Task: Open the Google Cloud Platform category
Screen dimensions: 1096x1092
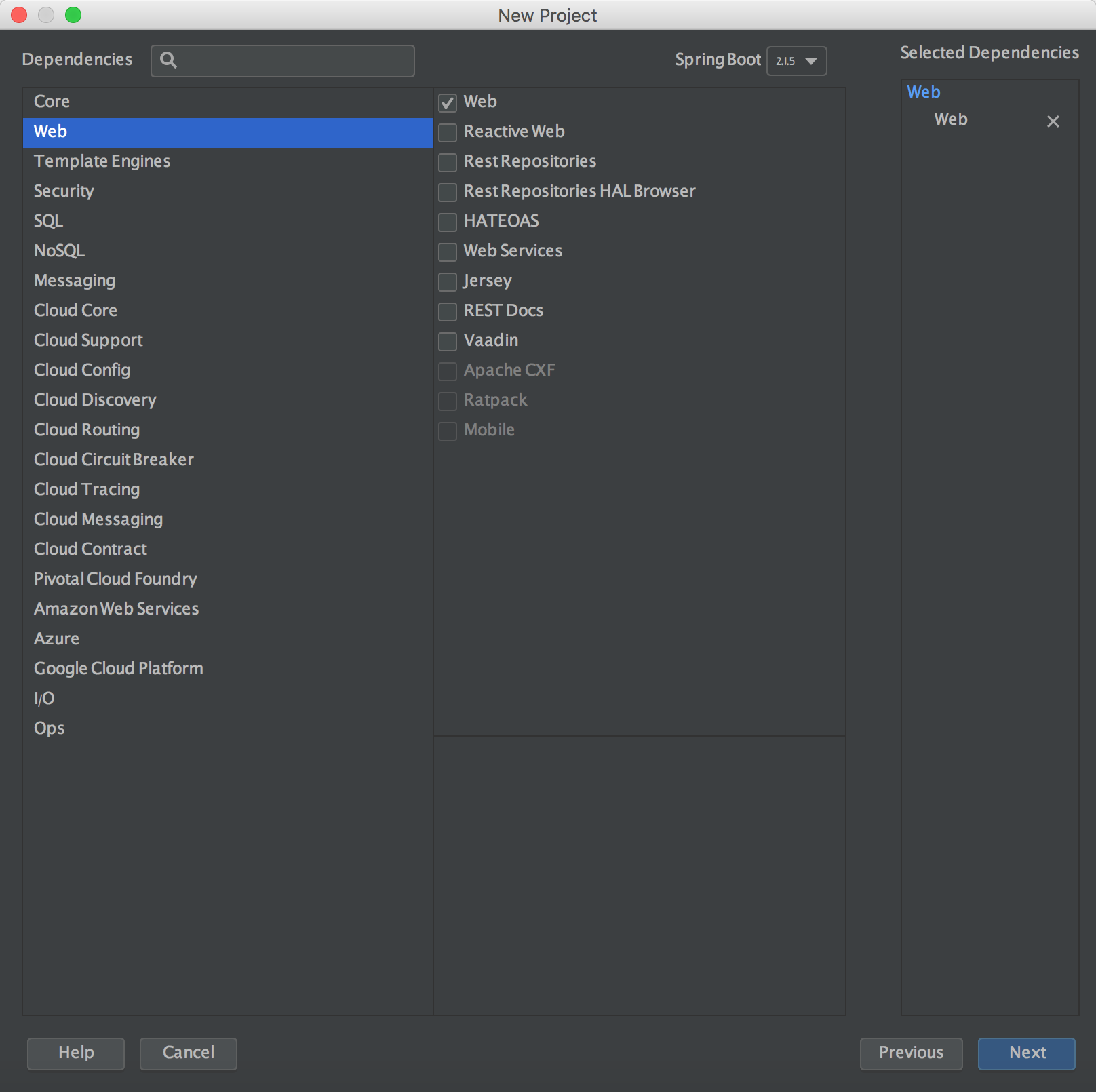Action: (119, 668)
